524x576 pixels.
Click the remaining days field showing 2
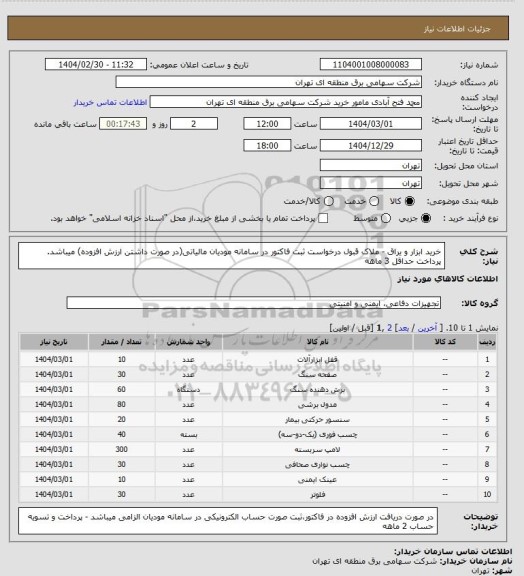(194, 124)
